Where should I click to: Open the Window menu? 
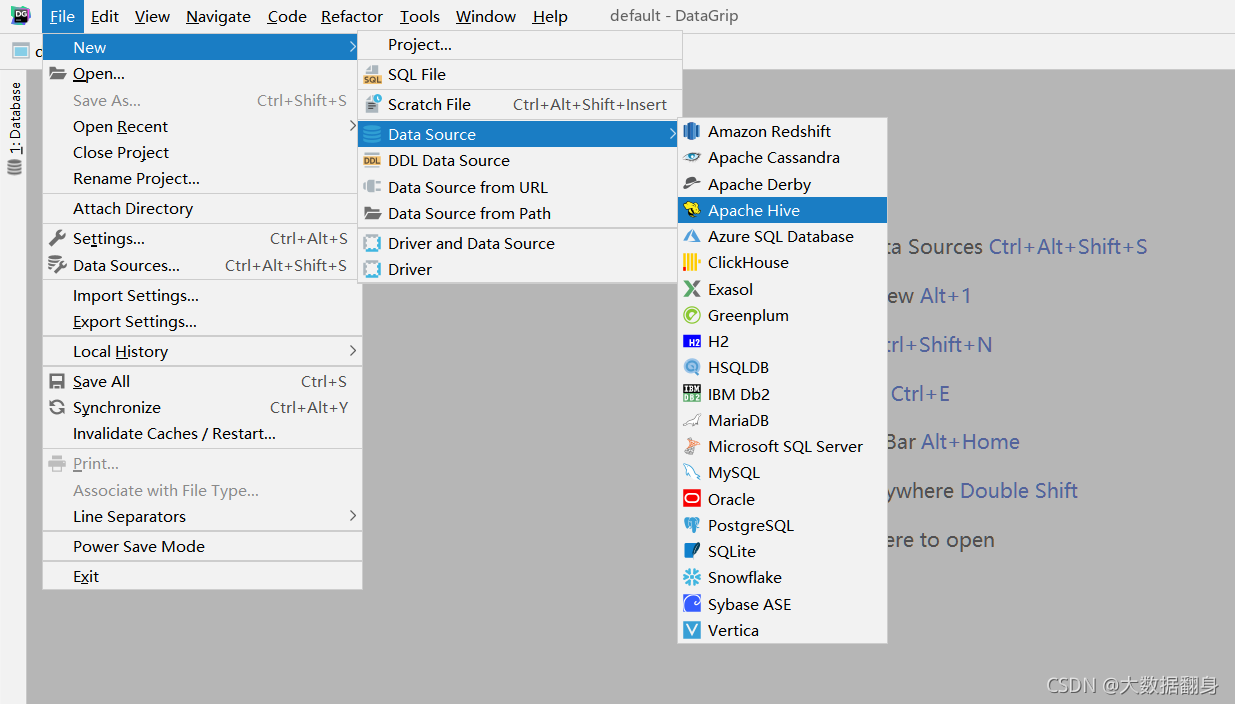click(x=486, y=16)
